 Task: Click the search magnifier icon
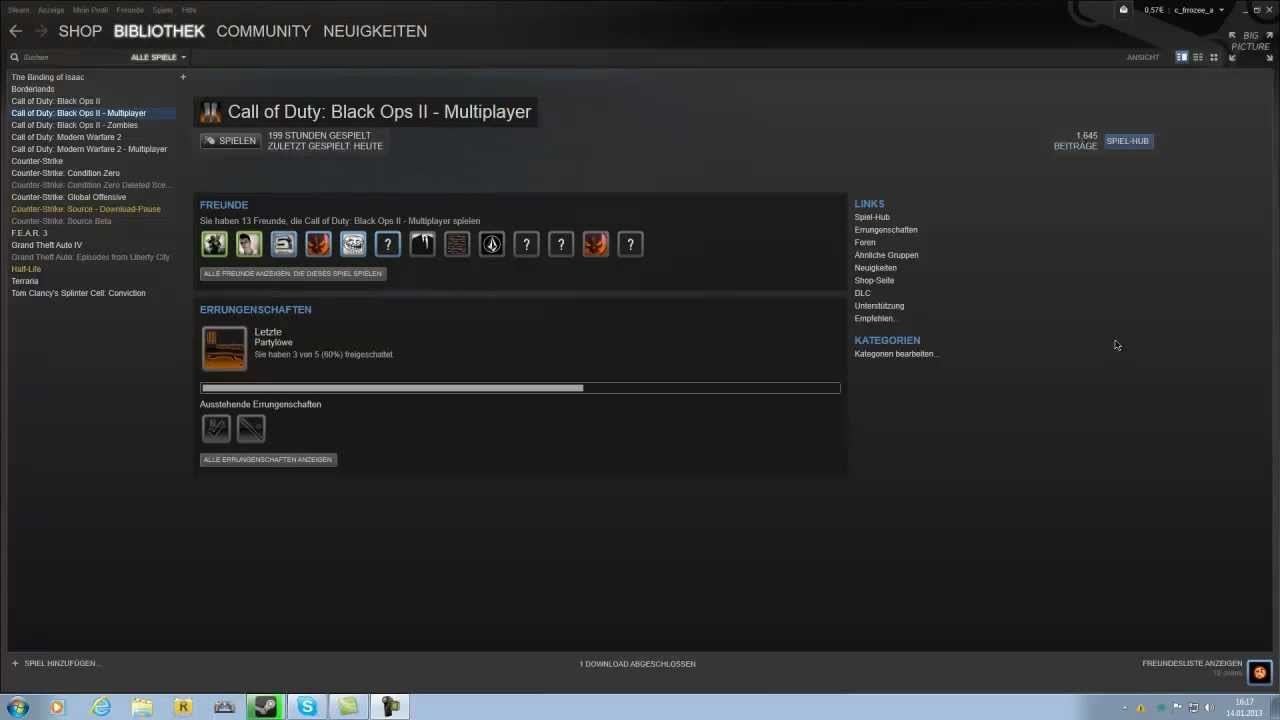pyautogui.click(x=15, y=57)
